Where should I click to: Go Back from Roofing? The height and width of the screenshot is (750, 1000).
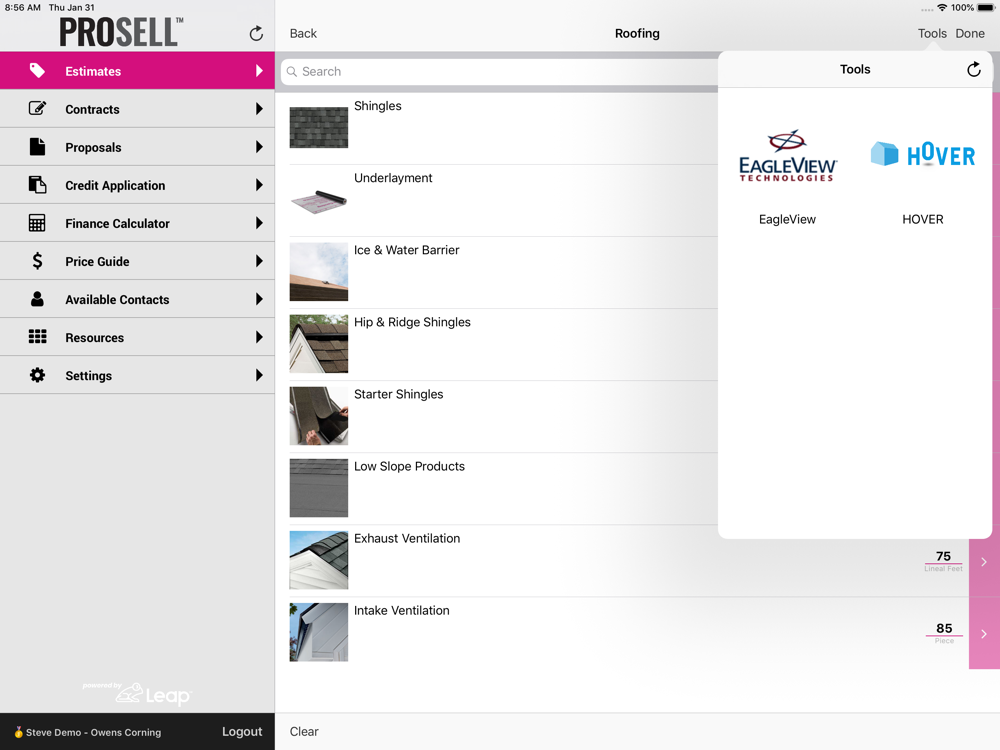pyautogui.click(x=303, y=33)
